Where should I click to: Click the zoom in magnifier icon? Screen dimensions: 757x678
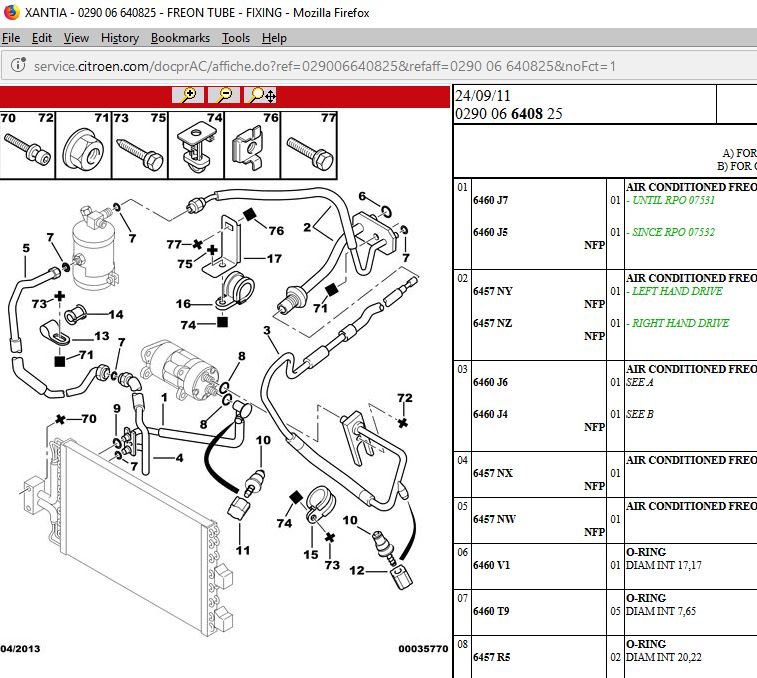[188, 95]
